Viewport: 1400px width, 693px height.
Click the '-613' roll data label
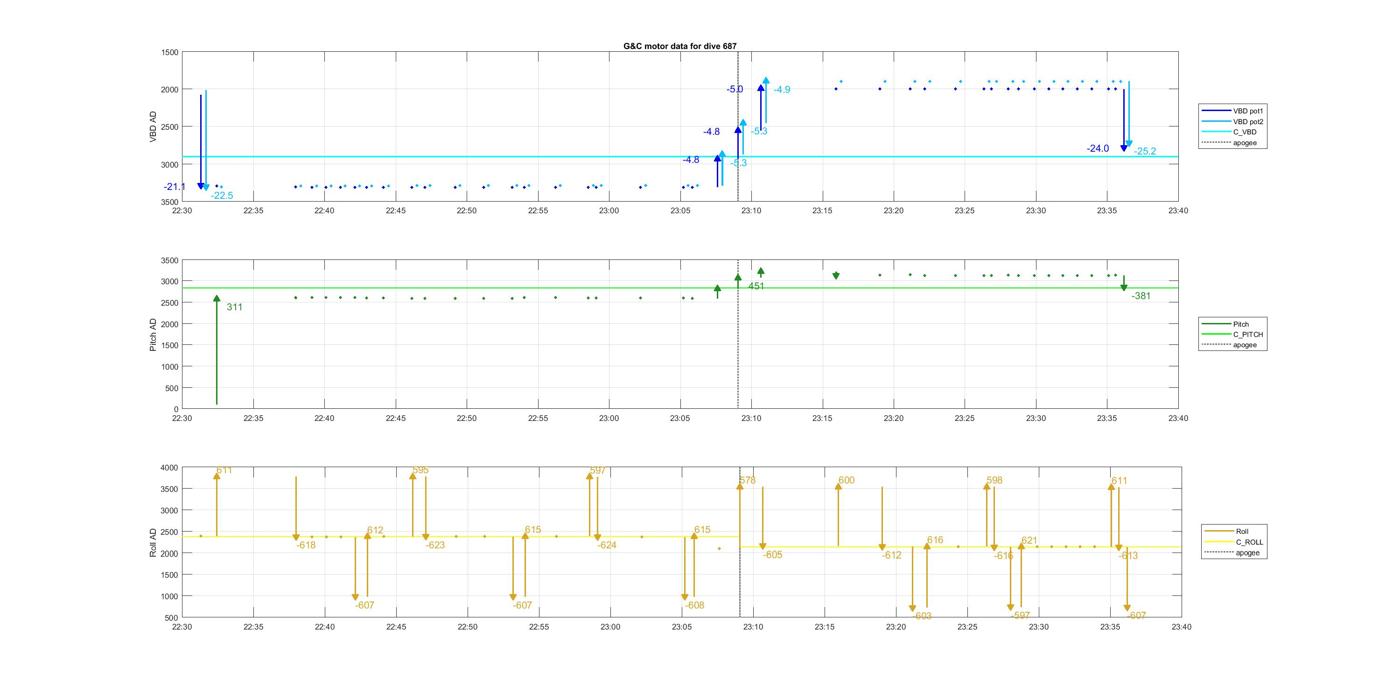(1129, 555)
